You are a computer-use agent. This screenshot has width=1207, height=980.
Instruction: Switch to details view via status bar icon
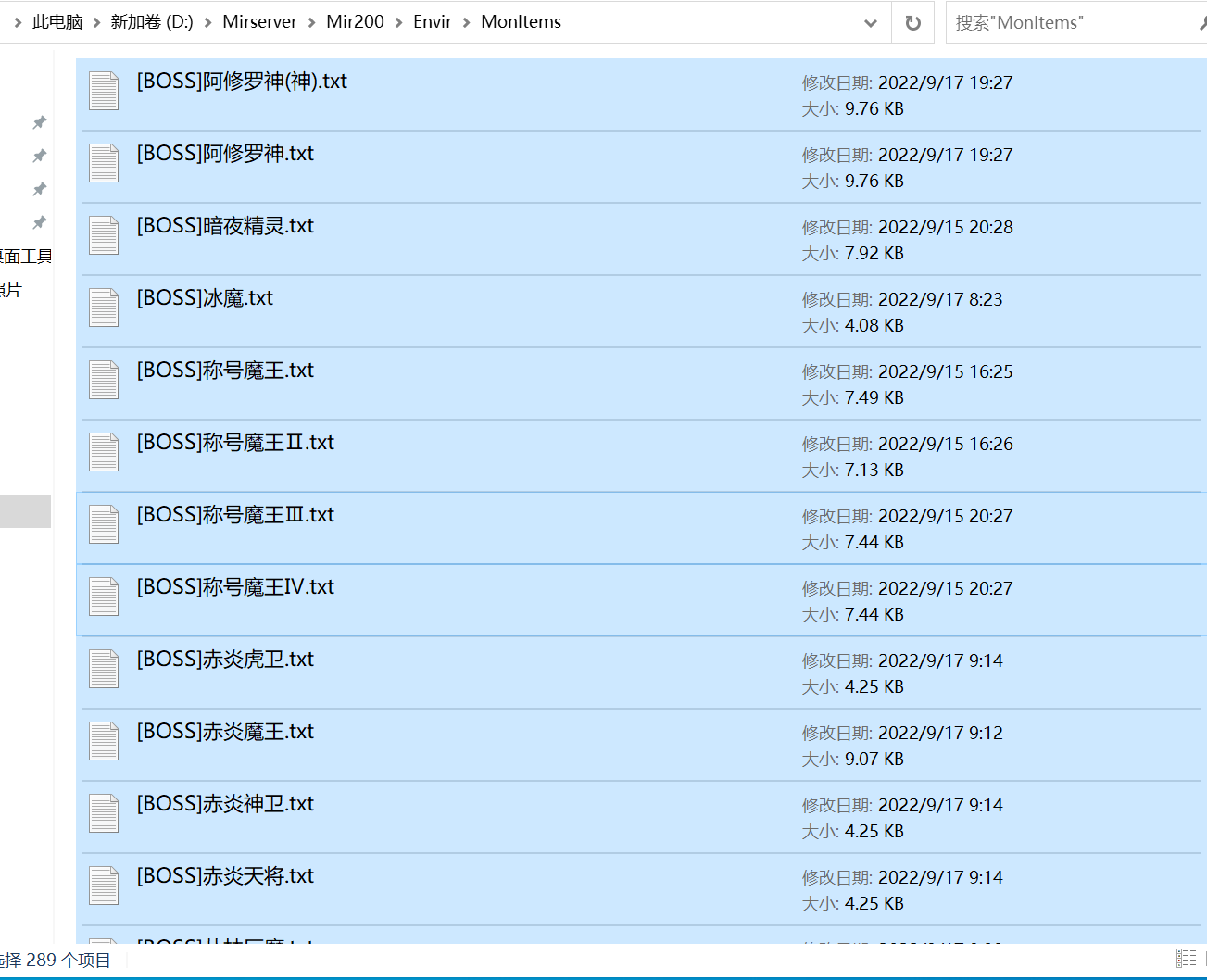(1186, 959)
